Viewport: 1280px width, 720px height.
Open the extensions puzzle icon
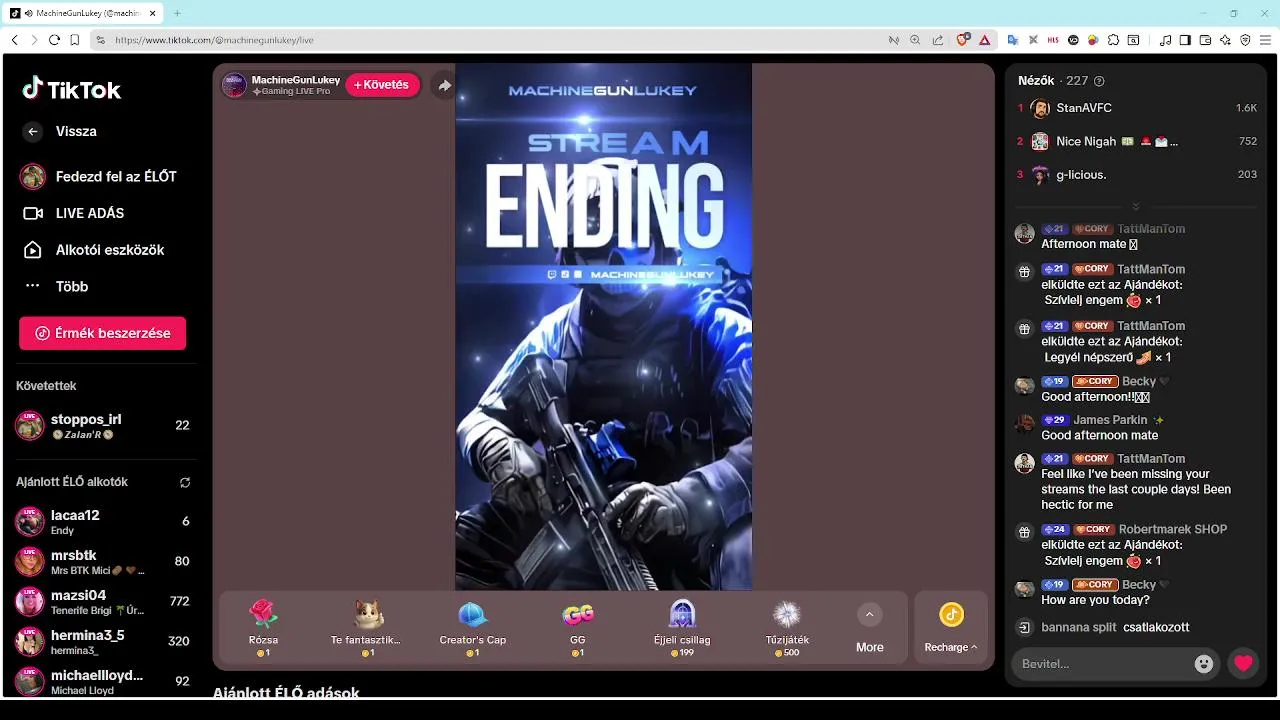[1113, 40]
